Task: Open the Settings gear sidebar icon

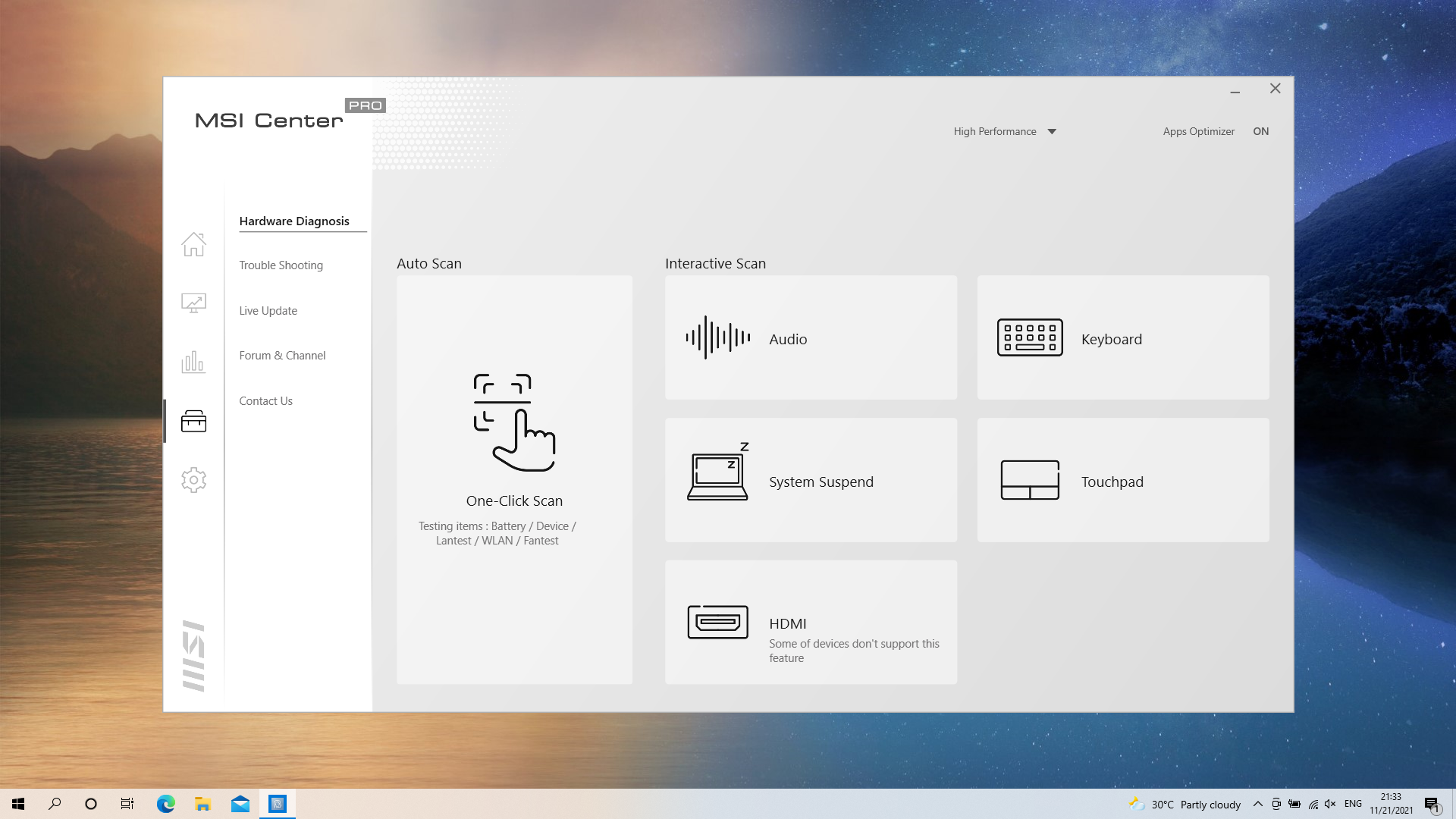Action: (x=193, y=479)
